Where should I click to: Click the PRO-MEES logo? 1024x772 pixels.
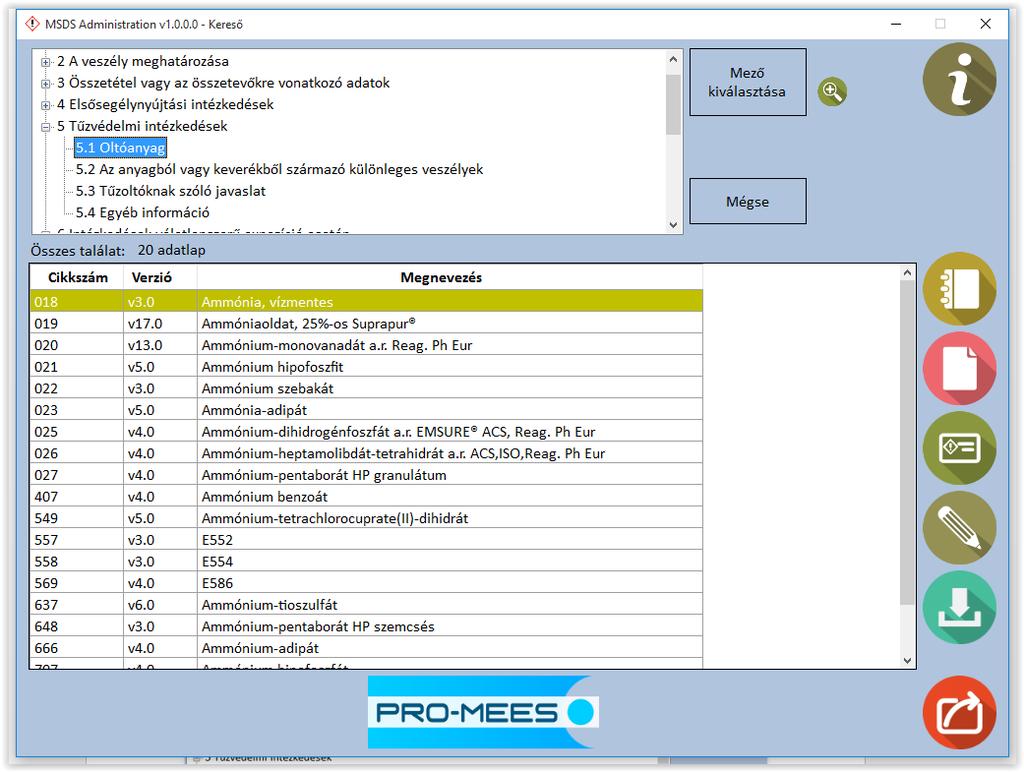pyautogui.click(x=483, y=712)
